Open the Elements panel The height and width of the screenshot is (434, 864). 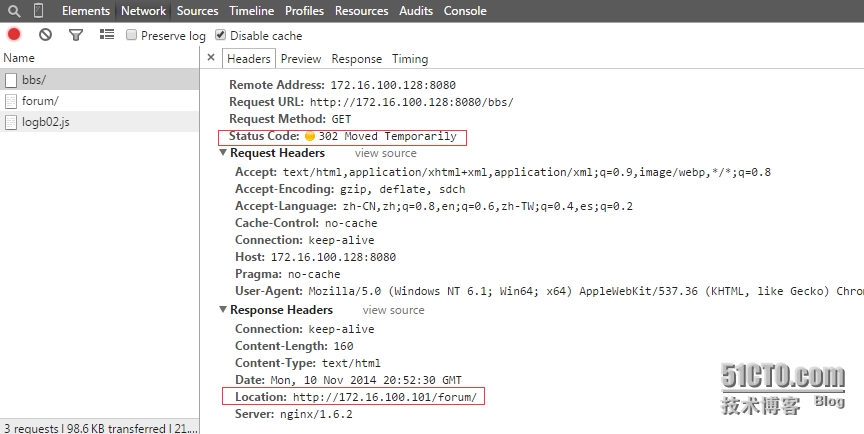86,10
